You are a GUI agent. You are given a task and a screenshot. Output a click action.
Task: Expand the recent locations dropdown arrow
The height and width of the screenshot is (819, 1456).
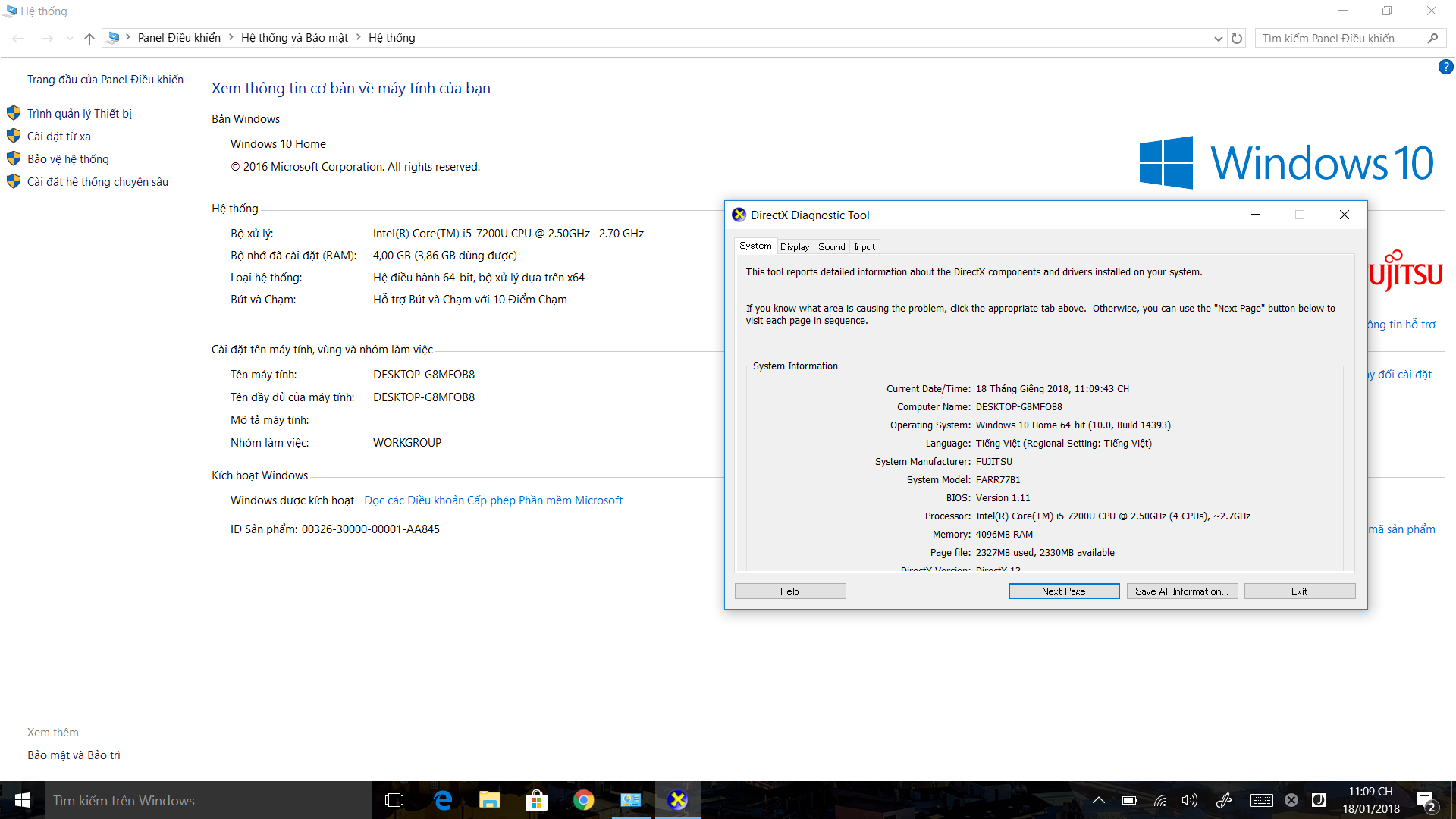pyautogui.click(x=70, y=39)
